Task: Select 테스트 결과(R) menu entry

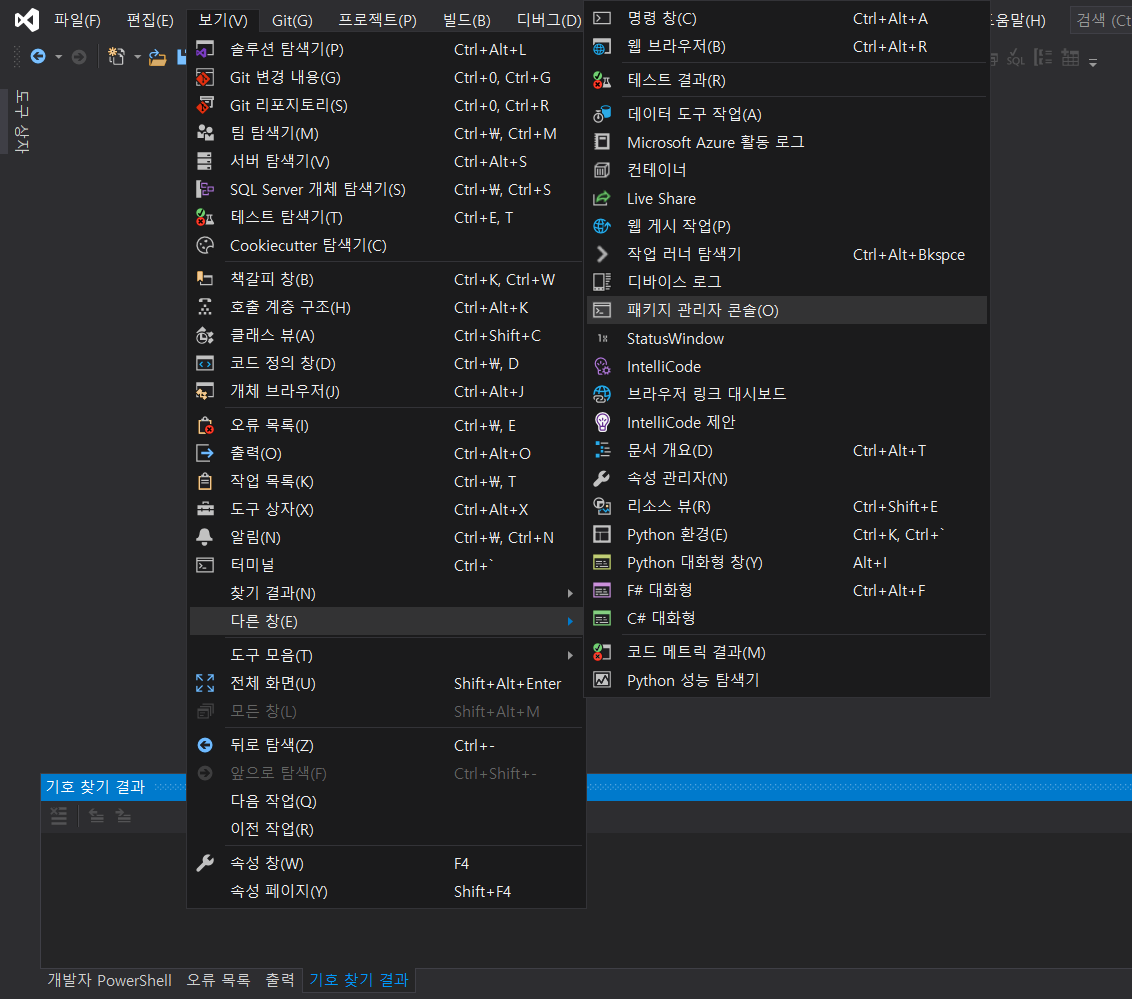Action: tap(786, 80)
